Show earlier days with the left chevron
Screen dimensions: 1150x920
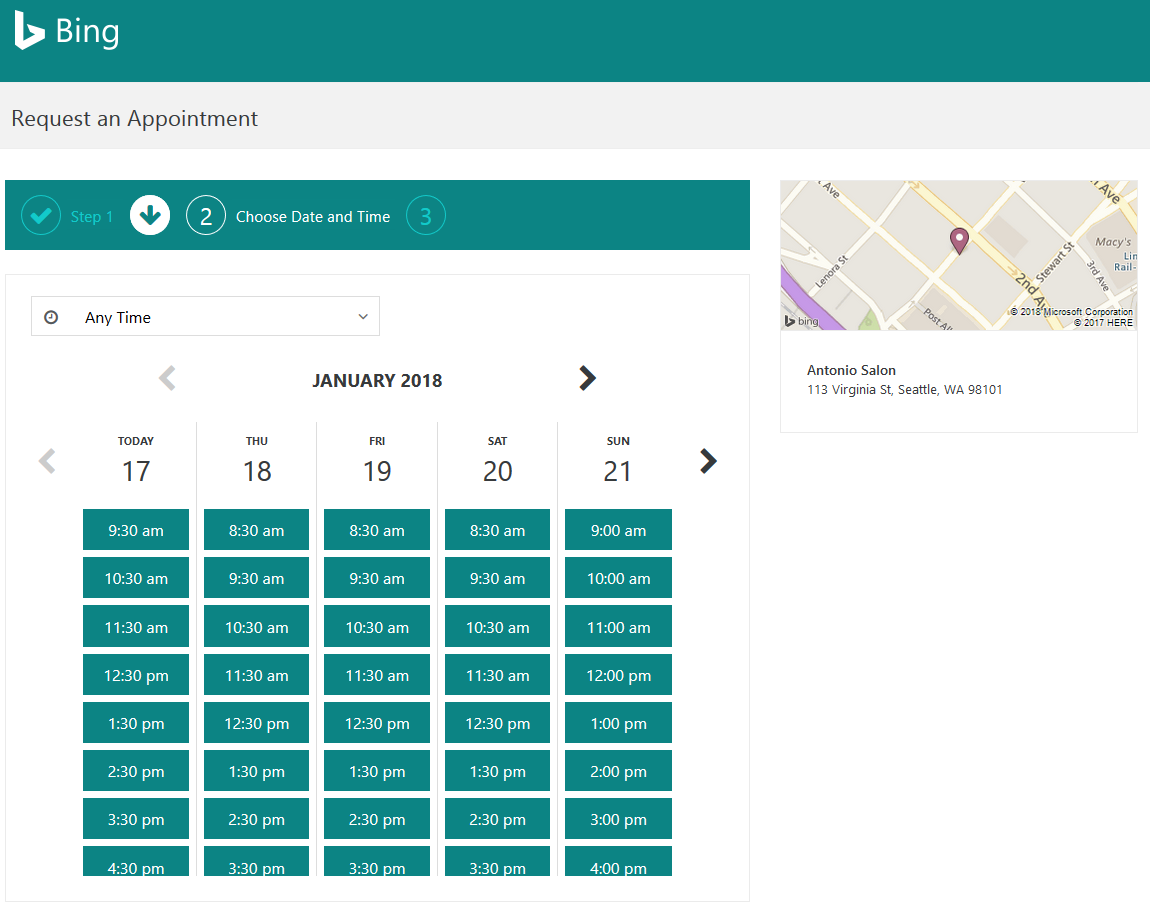(46, 461)
